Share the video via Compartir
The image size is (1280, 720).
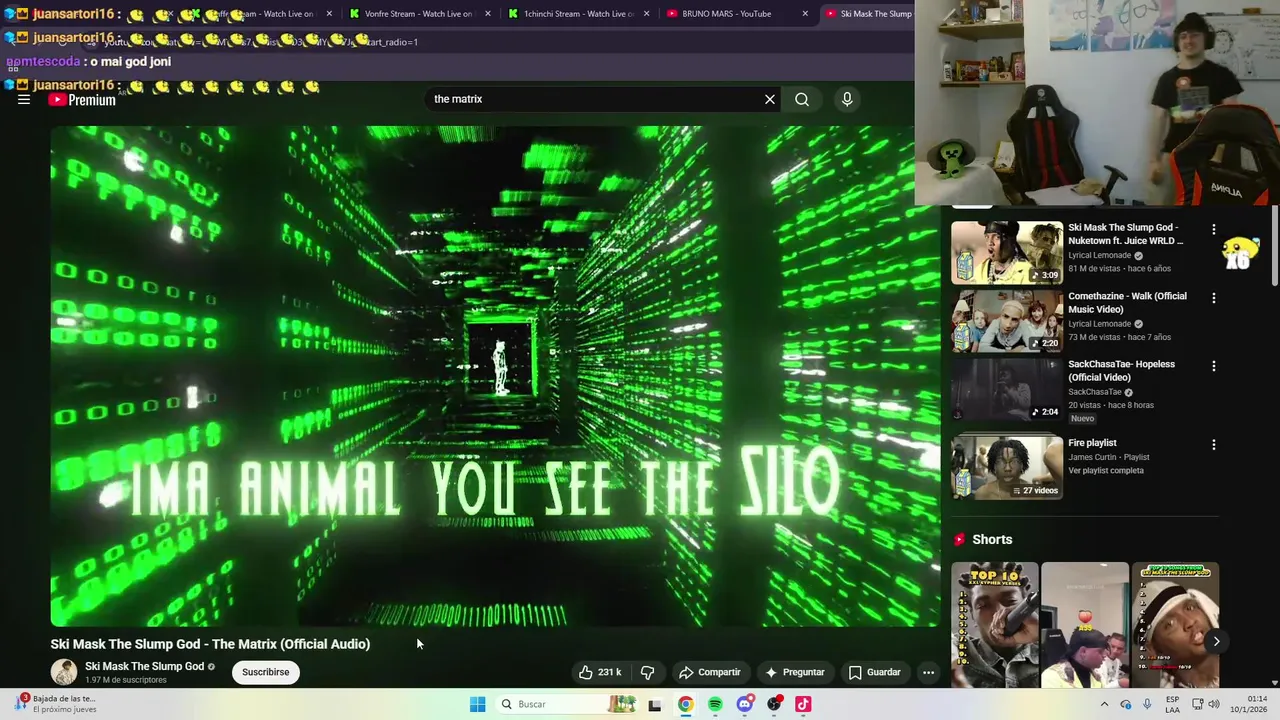coord(709,672)
